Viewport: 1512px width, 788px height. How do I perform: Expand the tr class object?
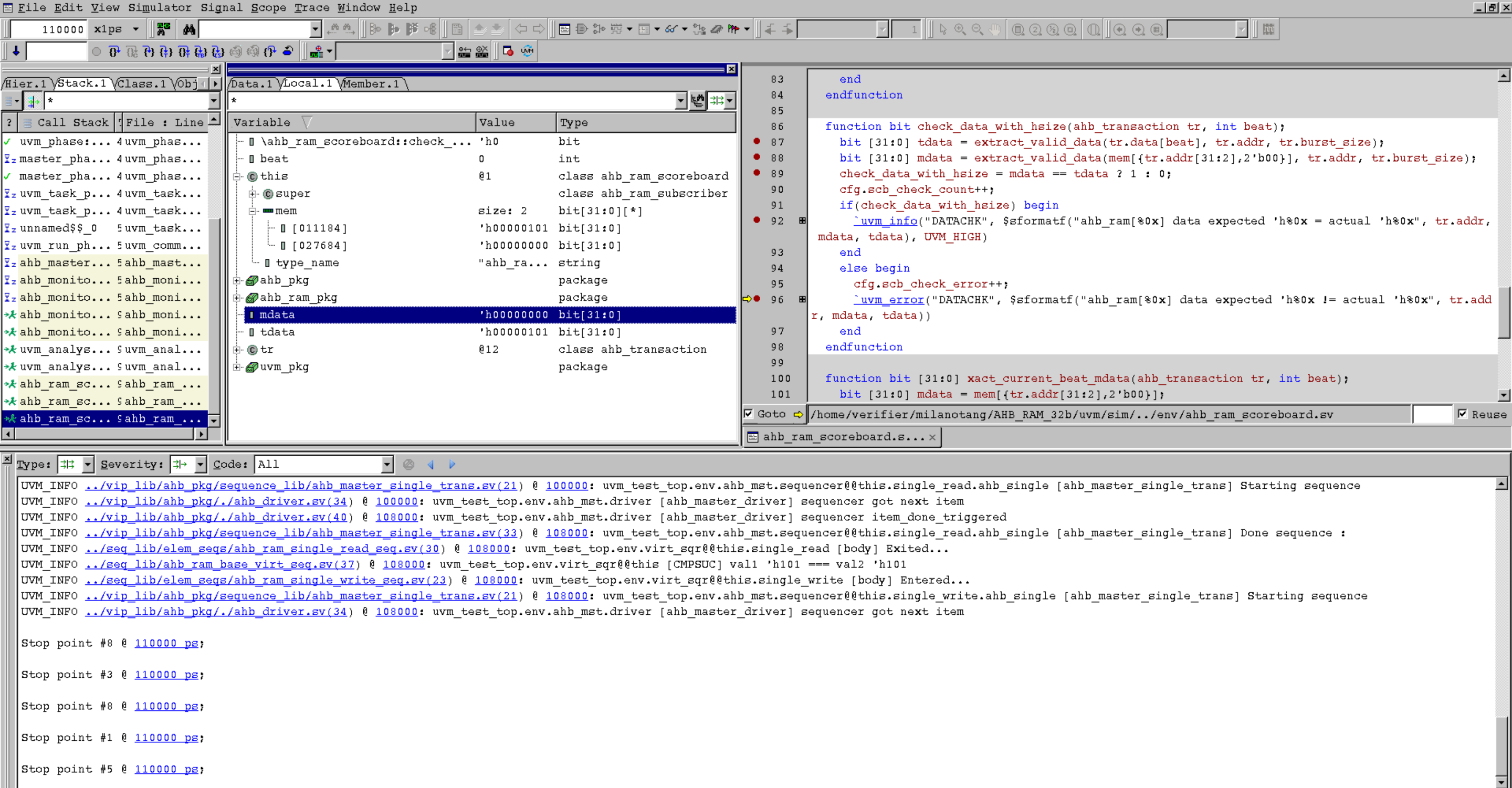coord(237,350)
